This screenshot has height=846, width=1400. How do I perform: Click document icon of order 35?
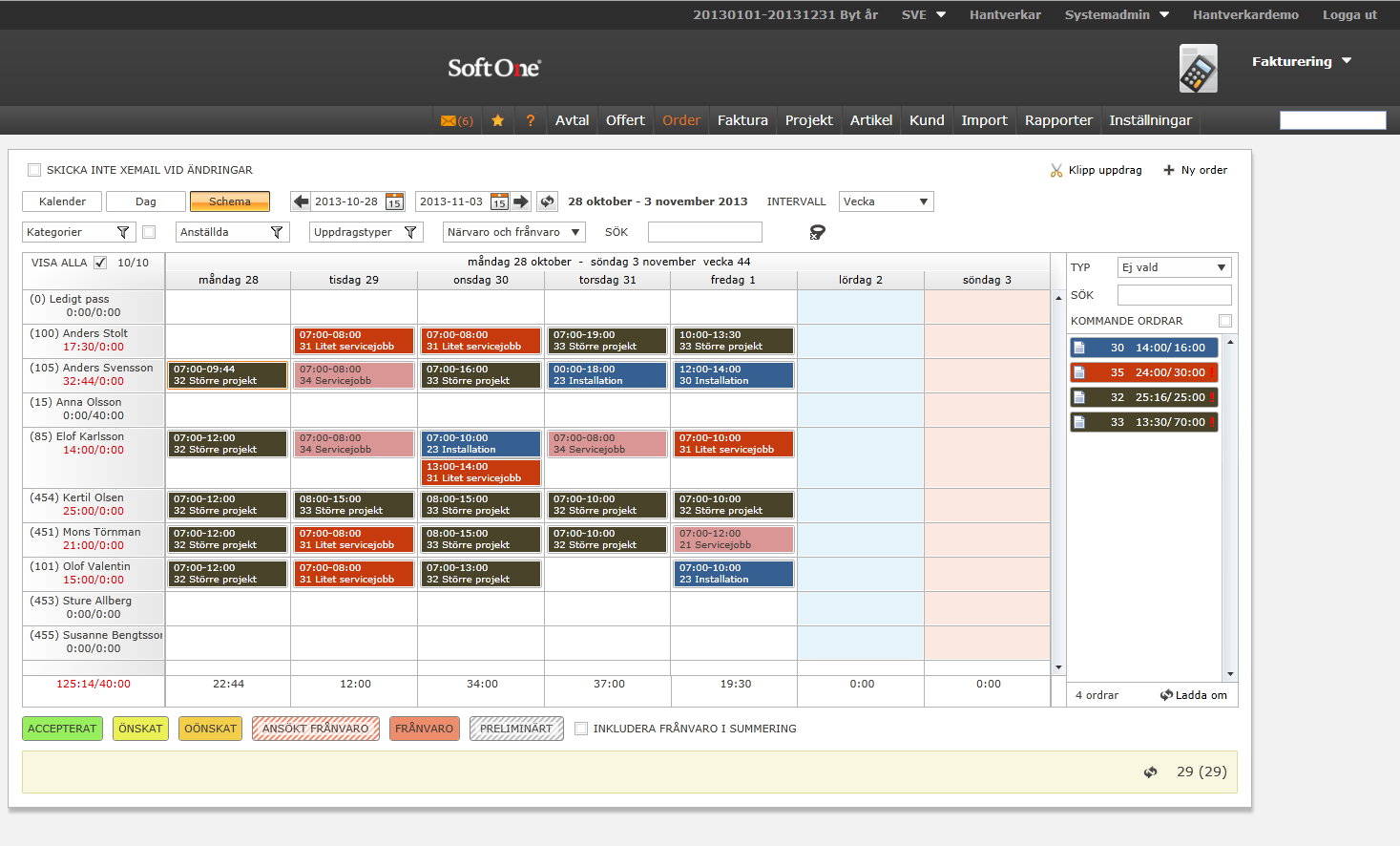click(1079, 372)
